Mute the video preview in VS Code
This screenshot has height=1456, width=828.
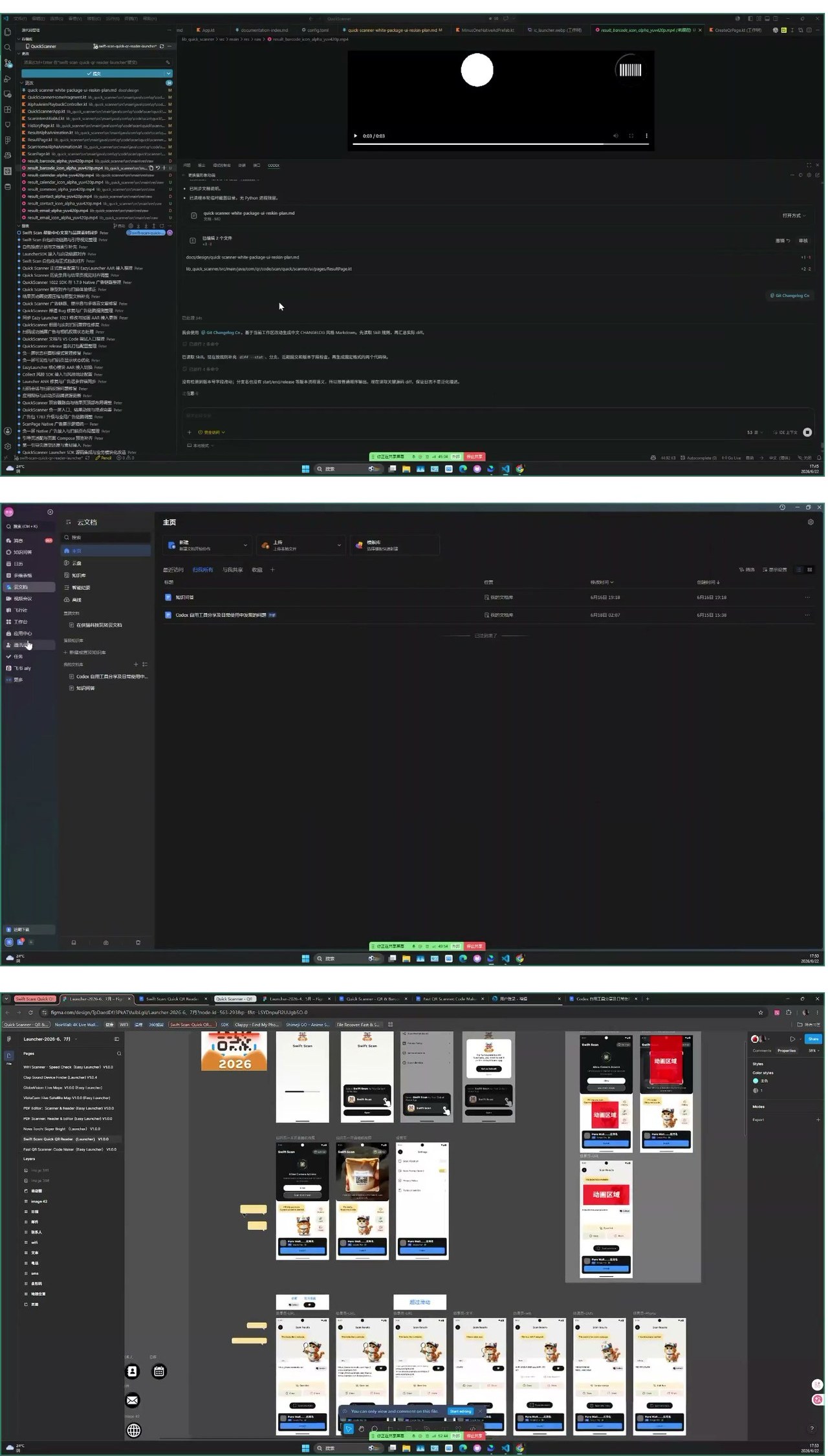point(615,136)
